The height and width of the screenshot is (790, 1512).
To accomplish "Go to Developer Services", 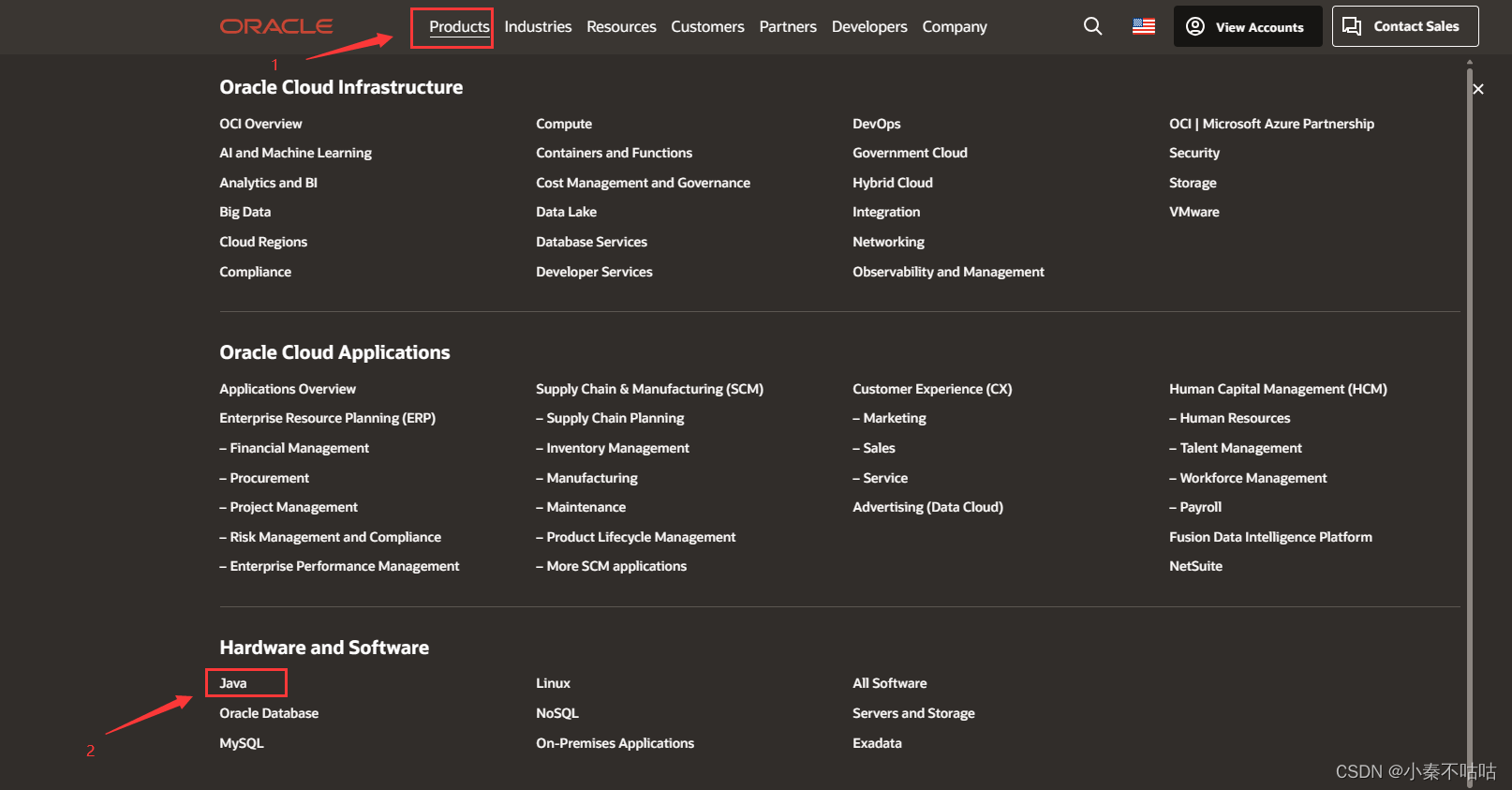I will [594, 272].
